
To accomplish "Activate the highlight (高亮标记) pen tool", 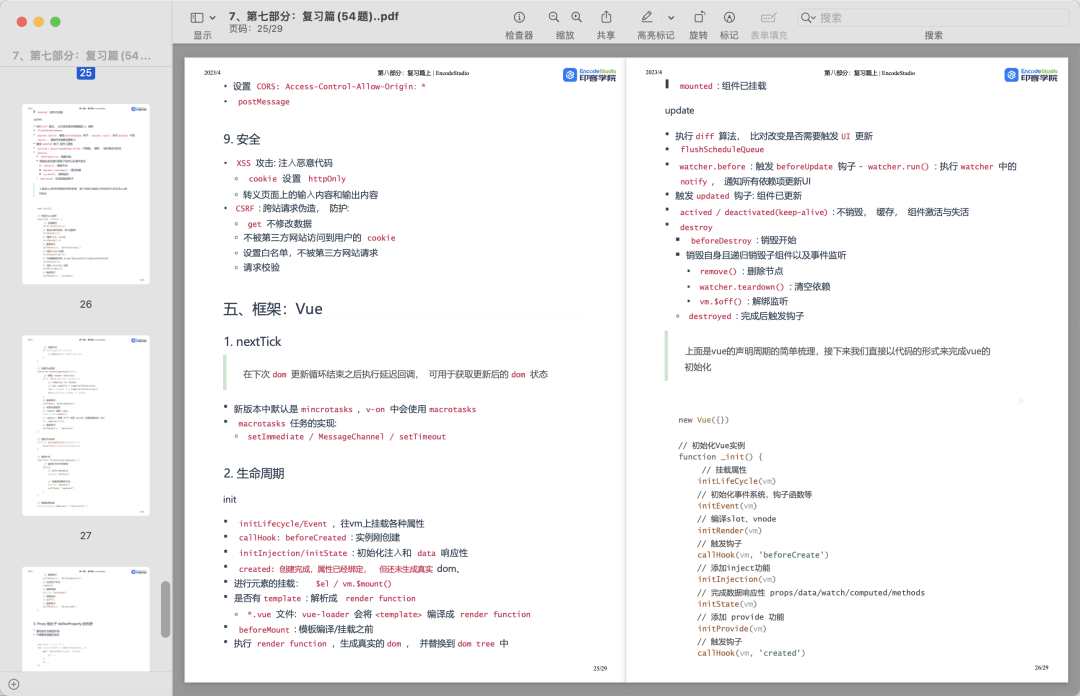I will pyautogui.click(x=647, y=17).
